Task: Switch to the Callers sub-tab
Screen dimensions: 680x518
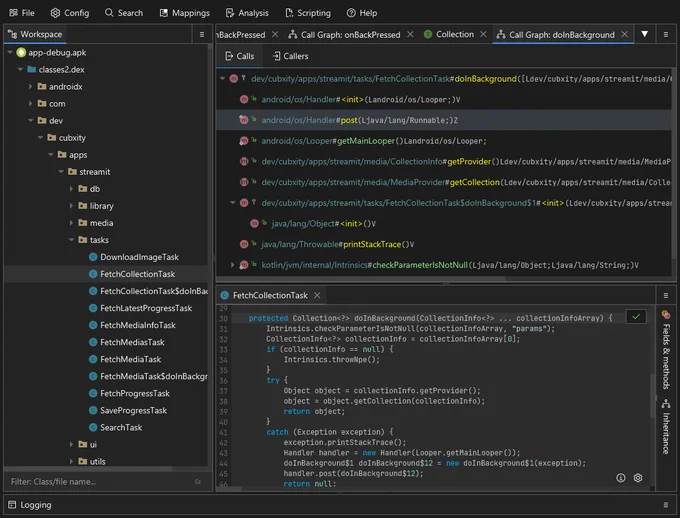Action: 290,56
